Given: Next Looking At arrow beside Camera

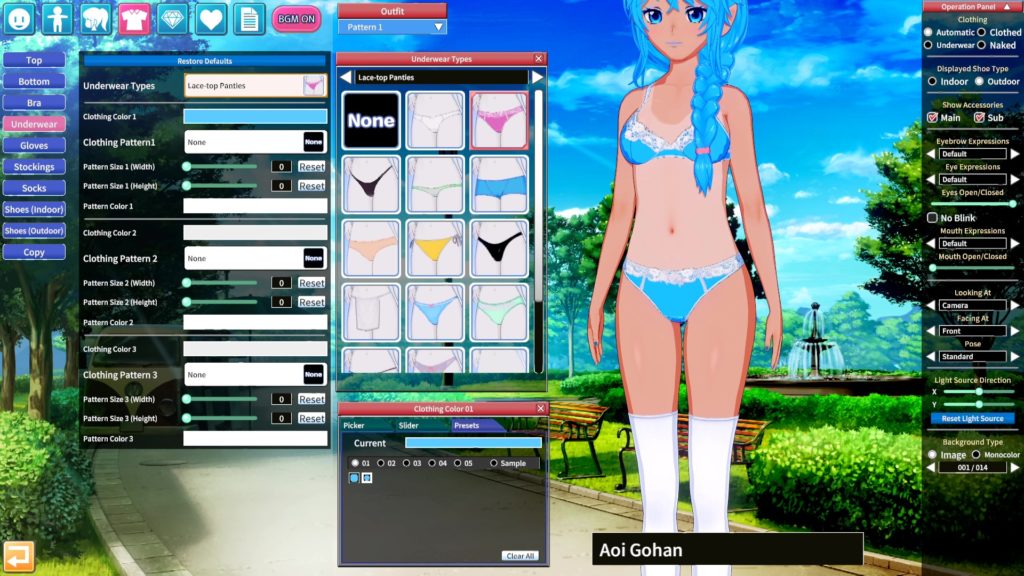Looking at the screenshot, I should click(1015, 305).
